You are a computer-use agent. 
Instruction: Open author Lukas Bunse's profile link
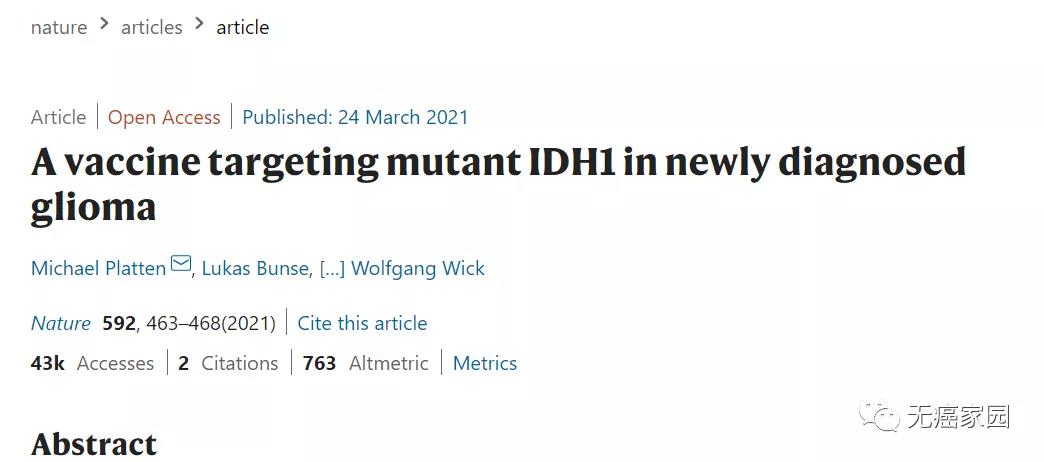click(x=255, y=269)
